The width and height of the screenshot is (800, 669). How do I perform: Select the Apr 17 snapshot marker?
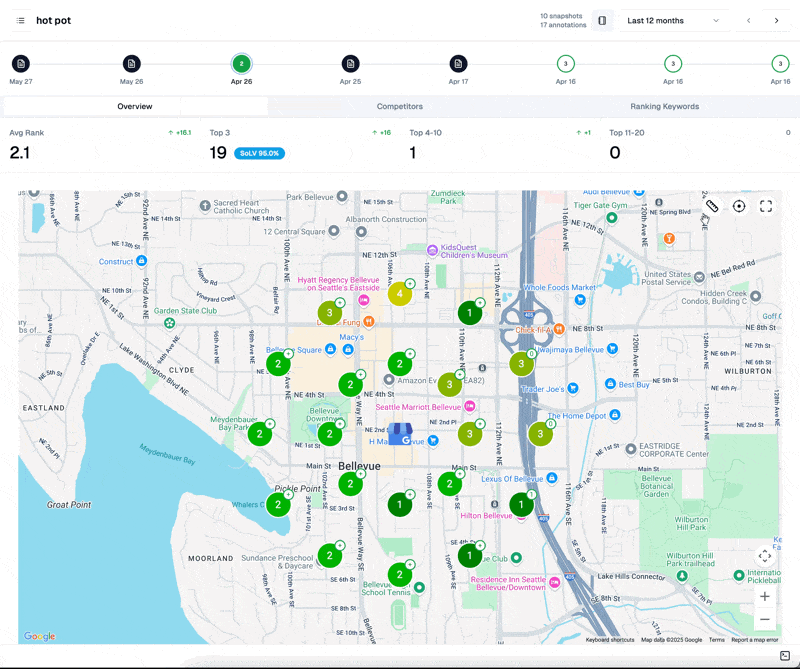(458, 64)
